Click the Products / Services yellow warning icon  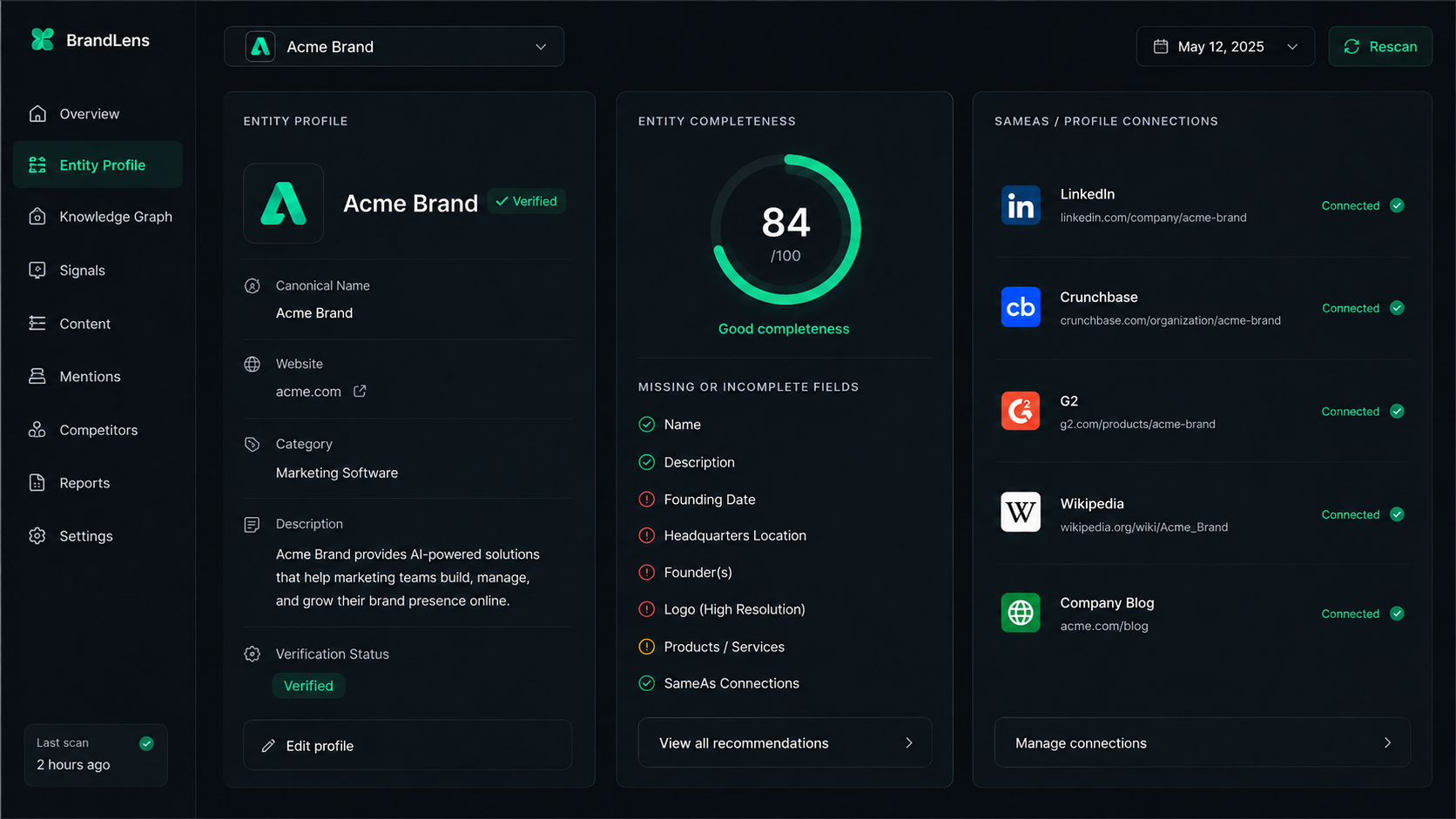click(x=647, y=647)
